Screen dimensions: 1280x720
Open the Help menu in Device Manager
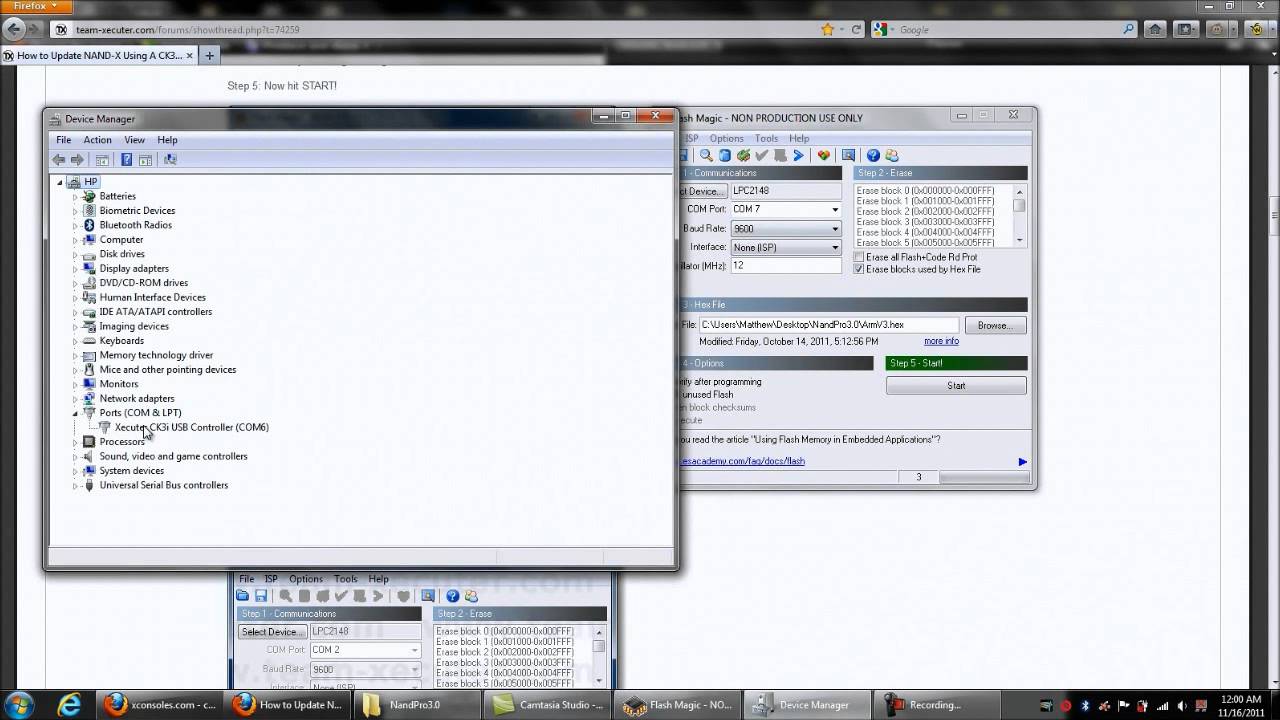point(167,140)
